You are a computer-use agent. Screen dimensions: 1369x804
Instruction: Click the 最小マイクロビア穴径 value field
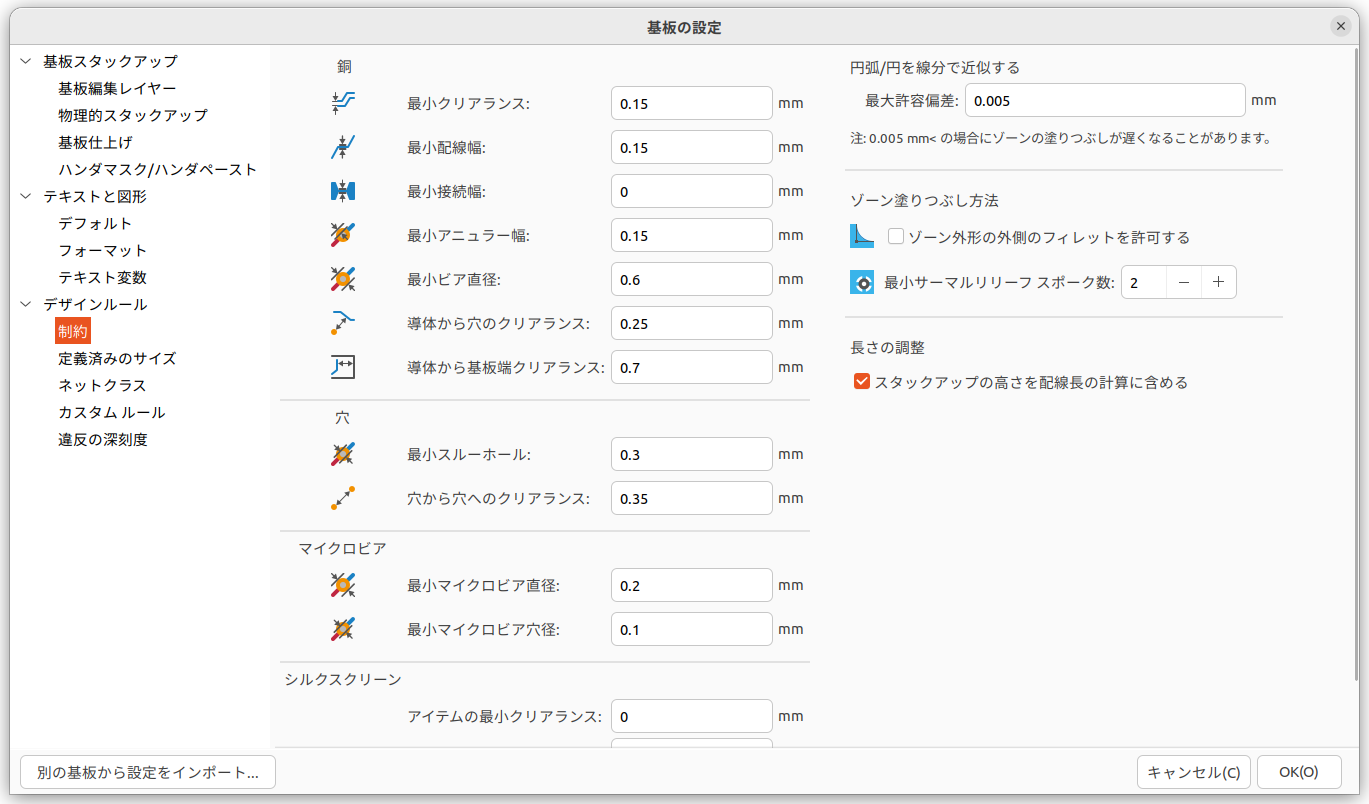tap(692, 629)
